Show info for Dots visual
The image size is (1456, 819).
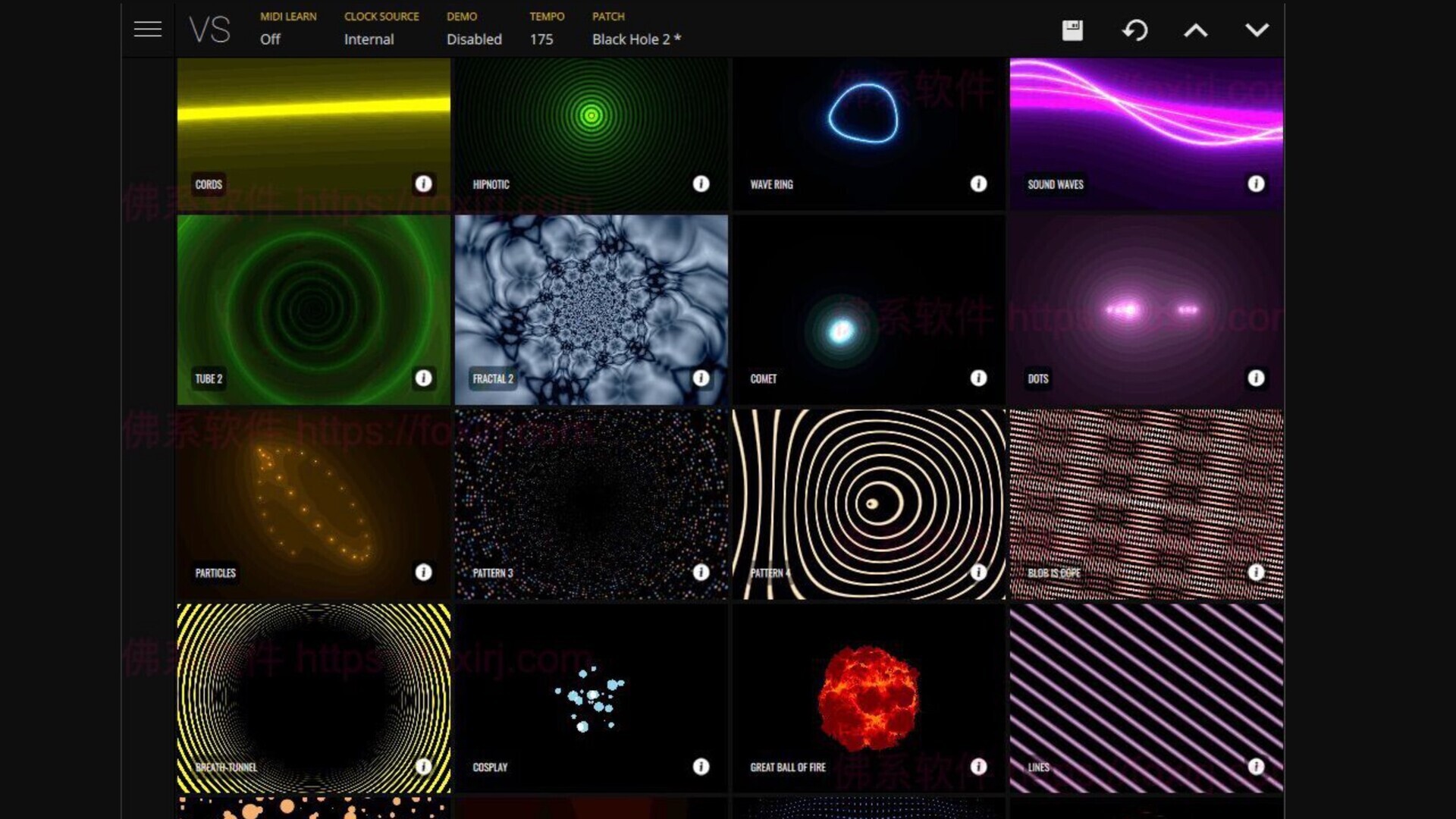coord(1256,378)
